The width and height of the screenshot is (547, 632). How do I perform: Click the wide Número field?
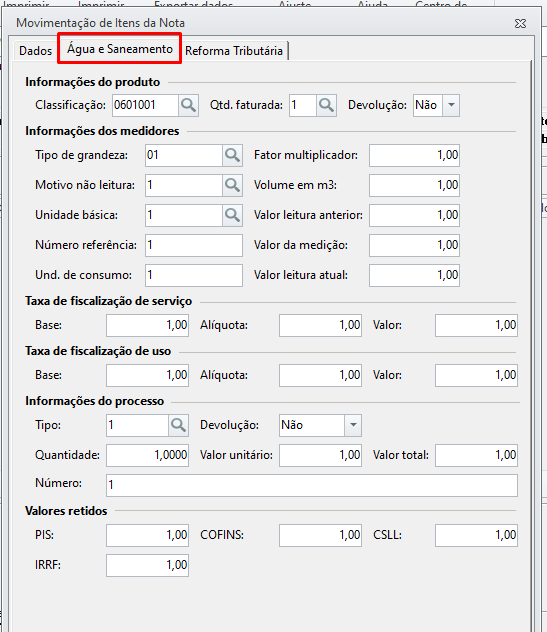point(312,485)
